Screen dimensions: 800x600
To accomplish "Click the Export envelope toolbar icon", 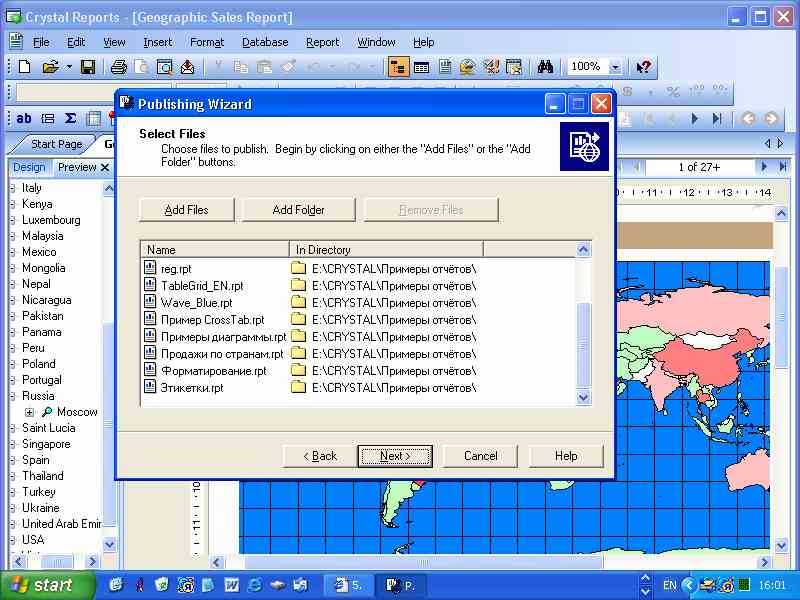I will [x=188, y=67].
